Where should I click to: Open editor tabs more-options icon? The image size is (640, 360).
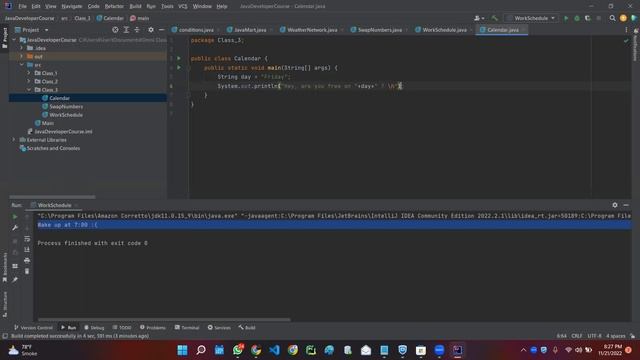tap(626, 30)
